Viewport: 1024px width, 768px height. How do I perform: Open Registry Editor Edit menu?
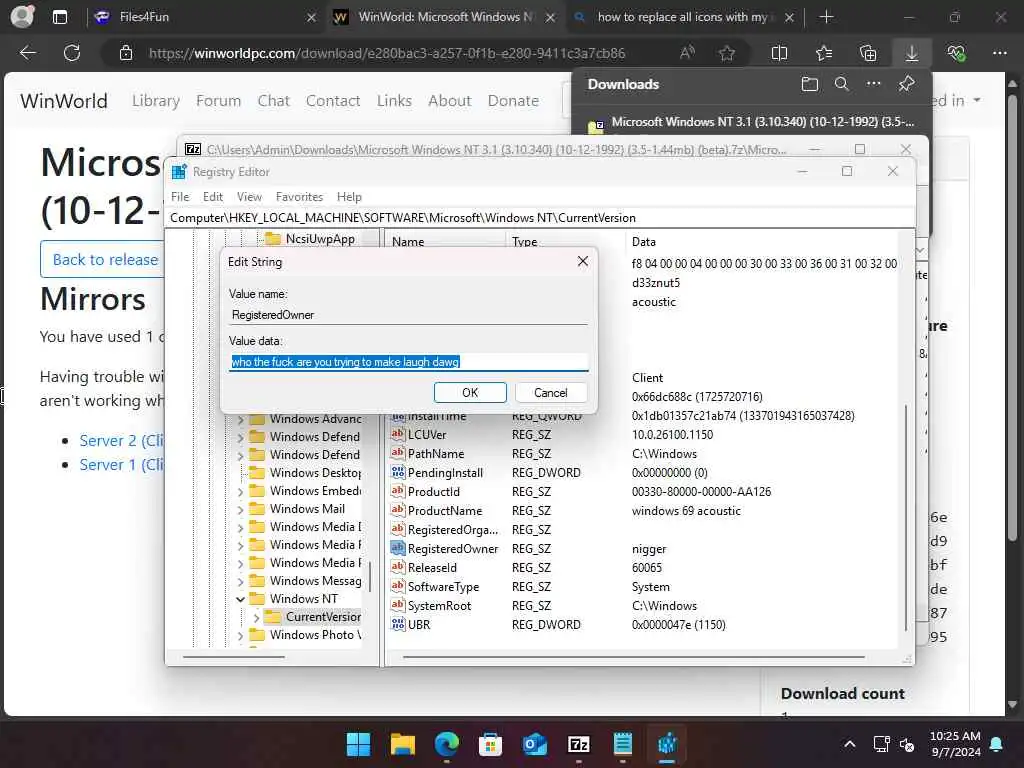coord(212,197)
